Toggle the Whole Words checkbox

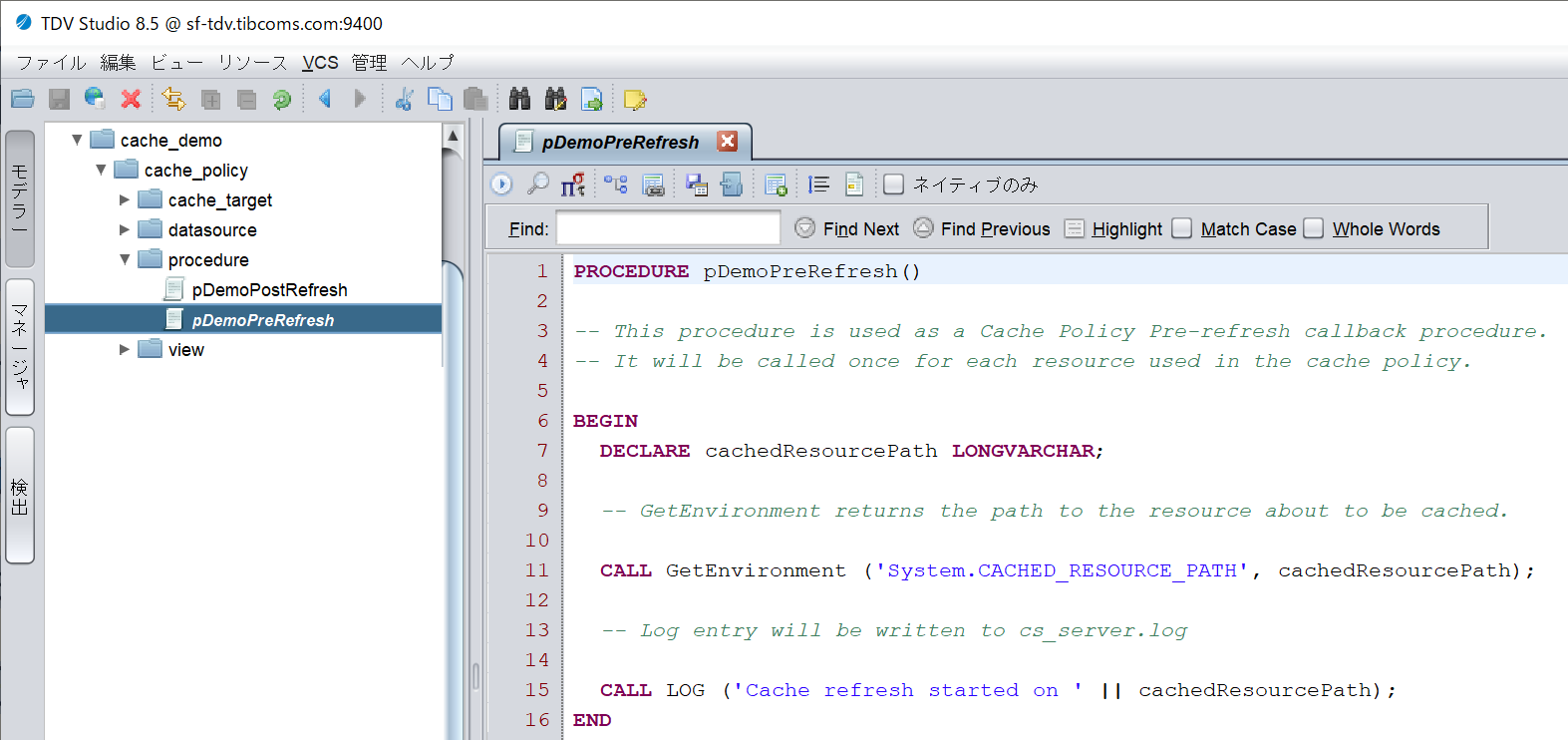[1314, 228]
